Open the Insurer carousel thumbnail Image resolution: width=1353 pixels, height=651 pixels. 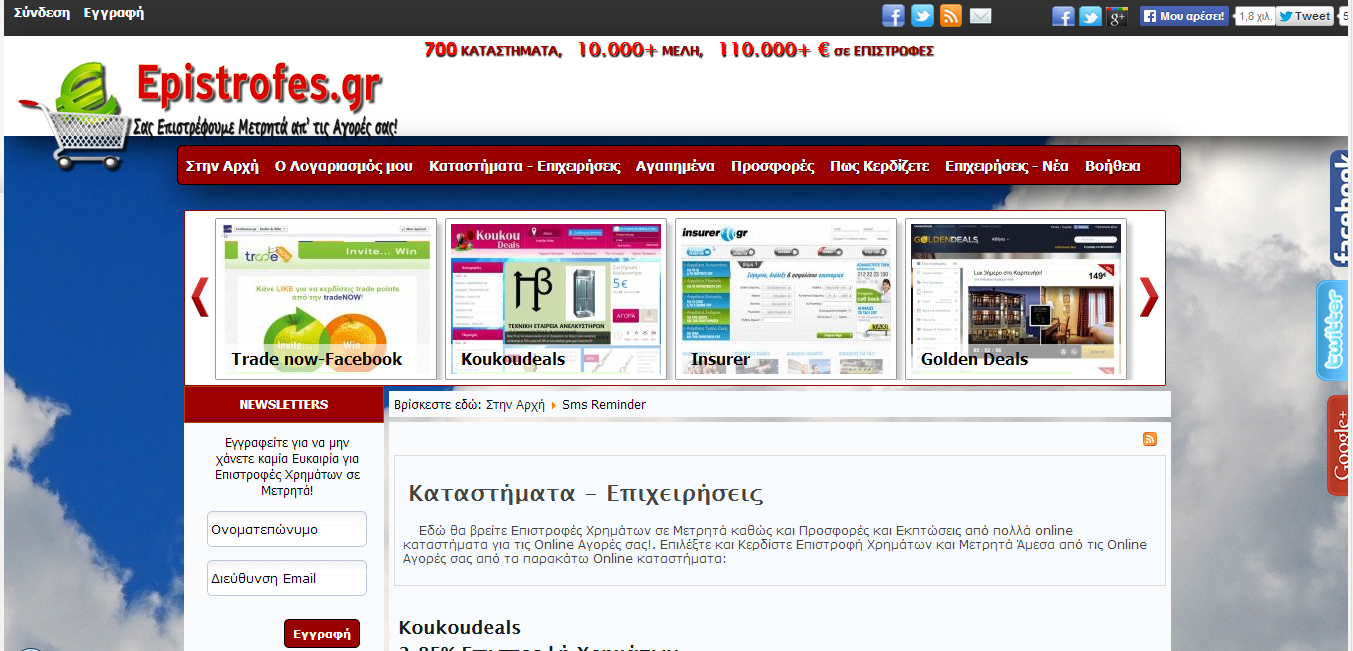[786, 299]
